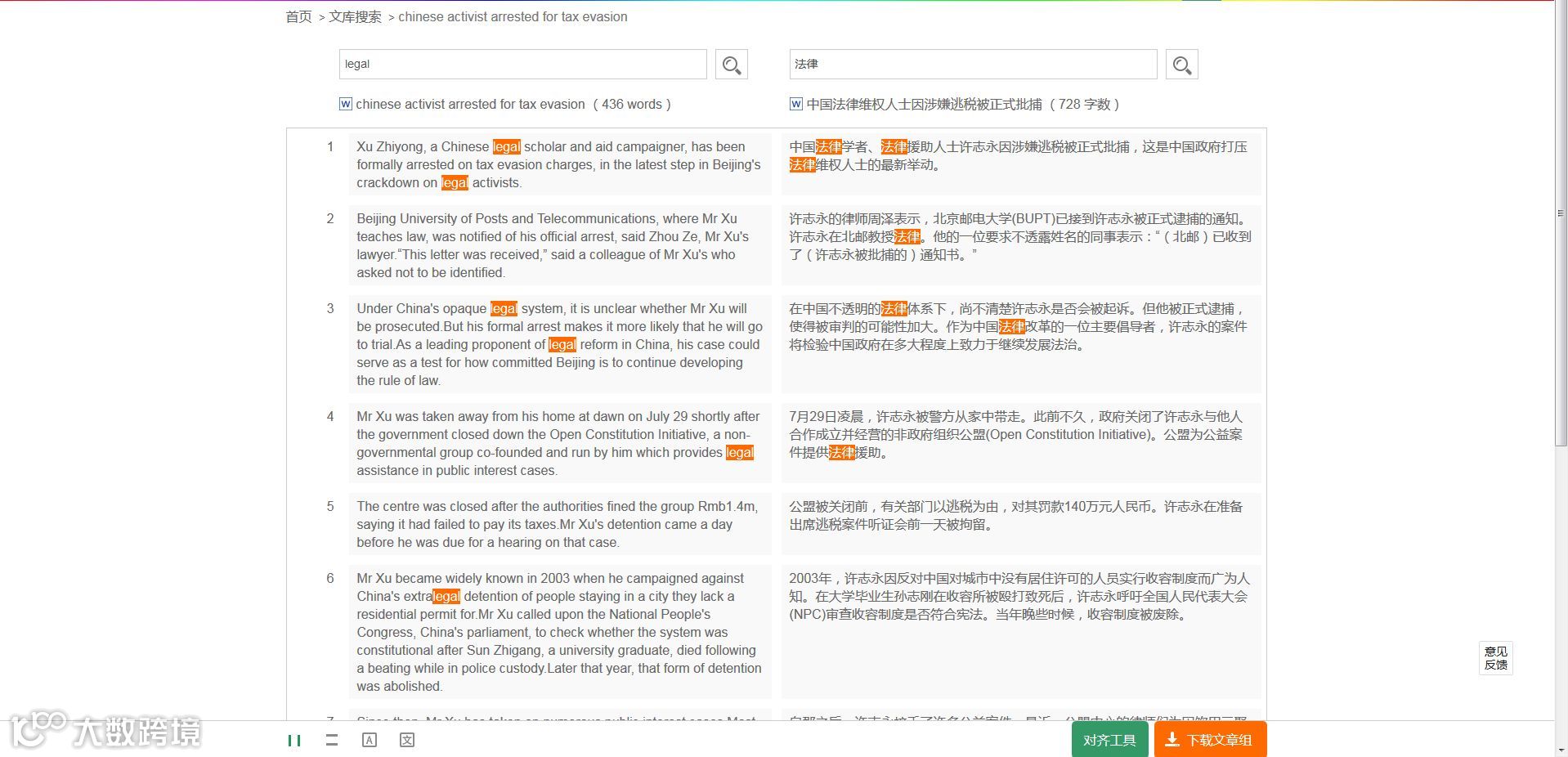1568x757 pixels.
Task: Click the English paragraph starting 'Under China's opaque'
Action: tap(560, 344)
